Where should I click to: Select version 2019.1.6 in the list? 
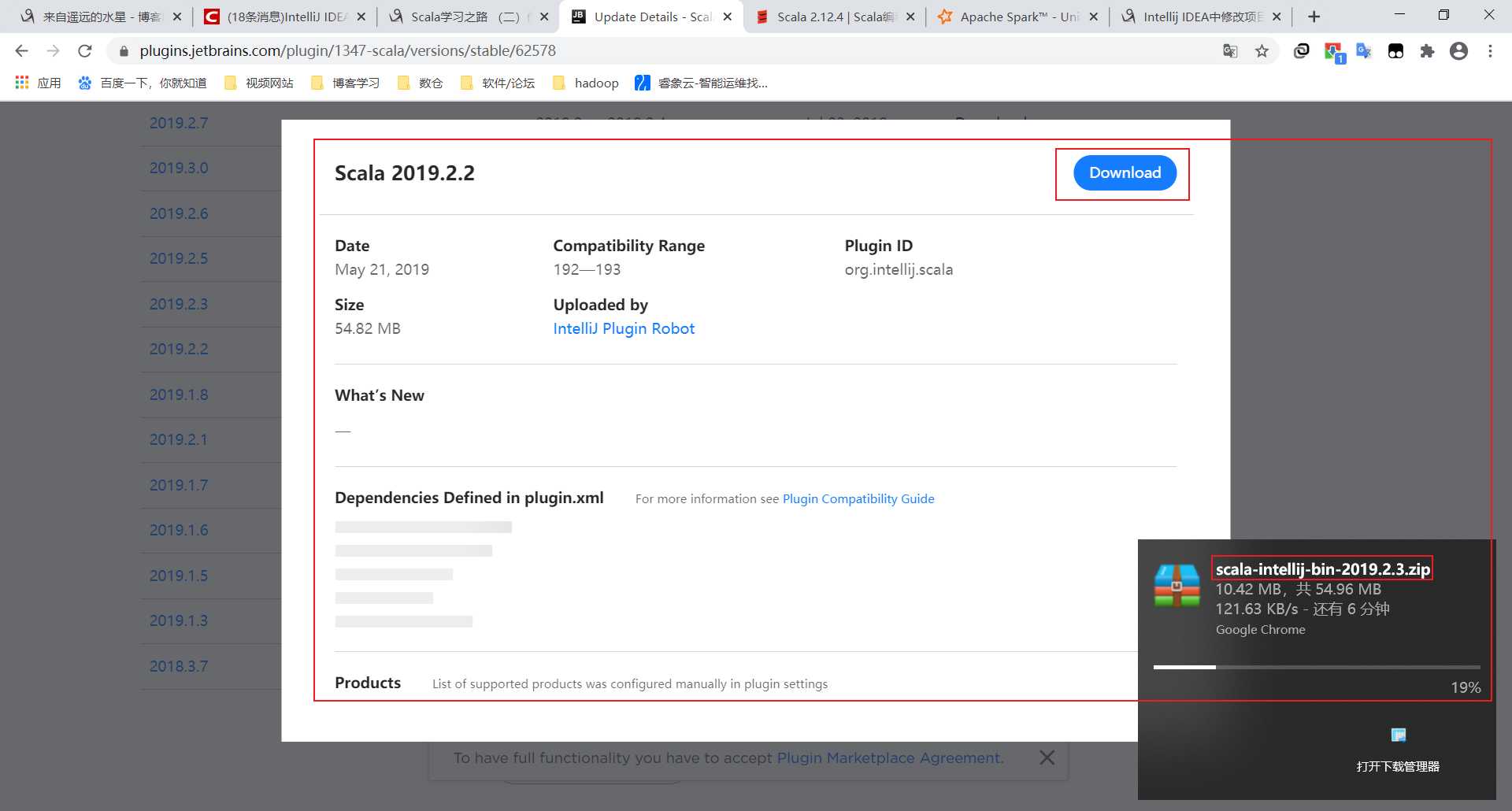[179, 530]
